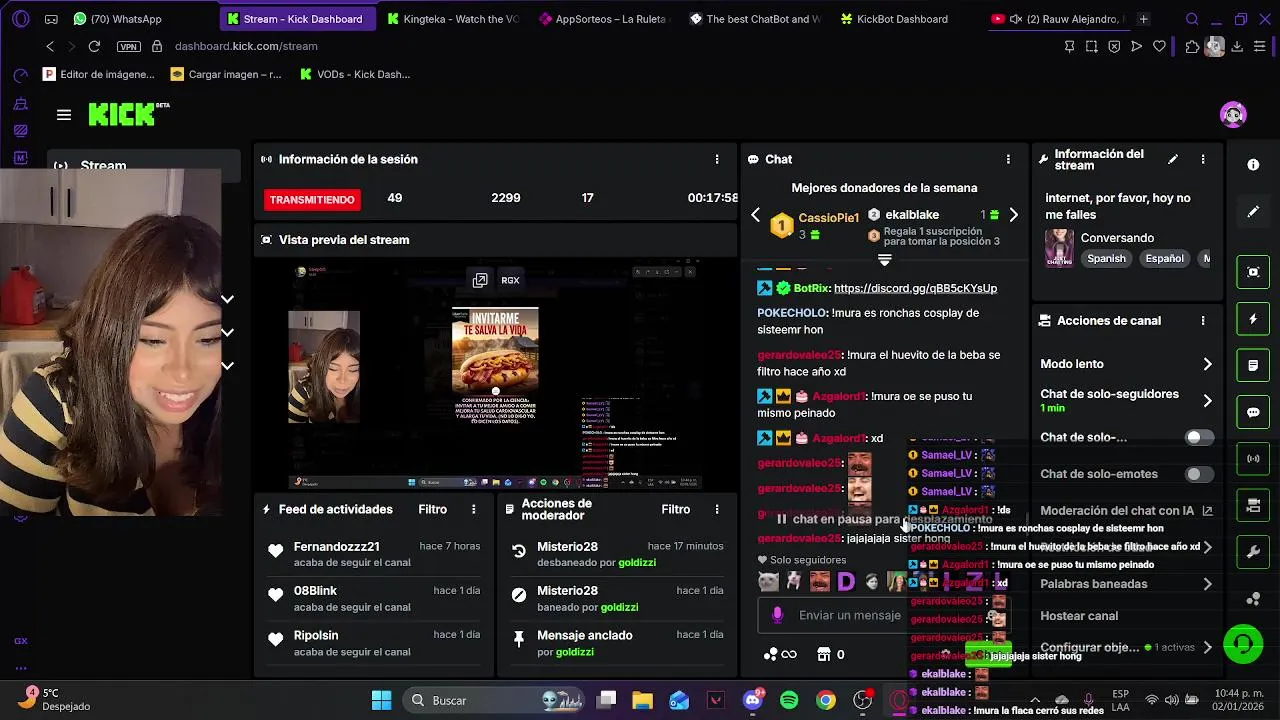Viewport: 1280px width, 720px height.
Task: Open the user profile avatar menu
Action: [1233, 114]
